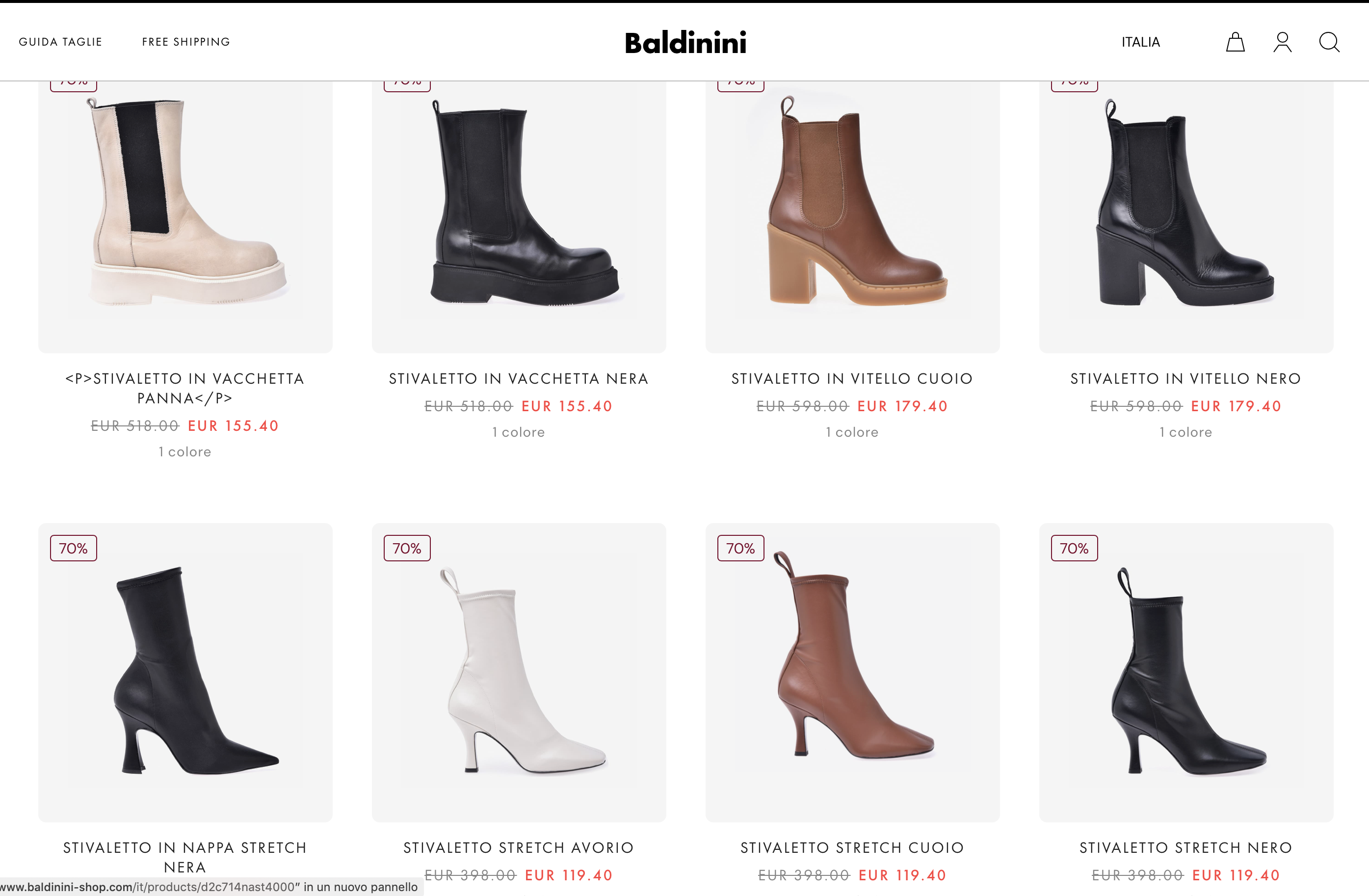
Task: Open Stivaletto in Vitello Cuoio title link
Action: pos(852,378)
